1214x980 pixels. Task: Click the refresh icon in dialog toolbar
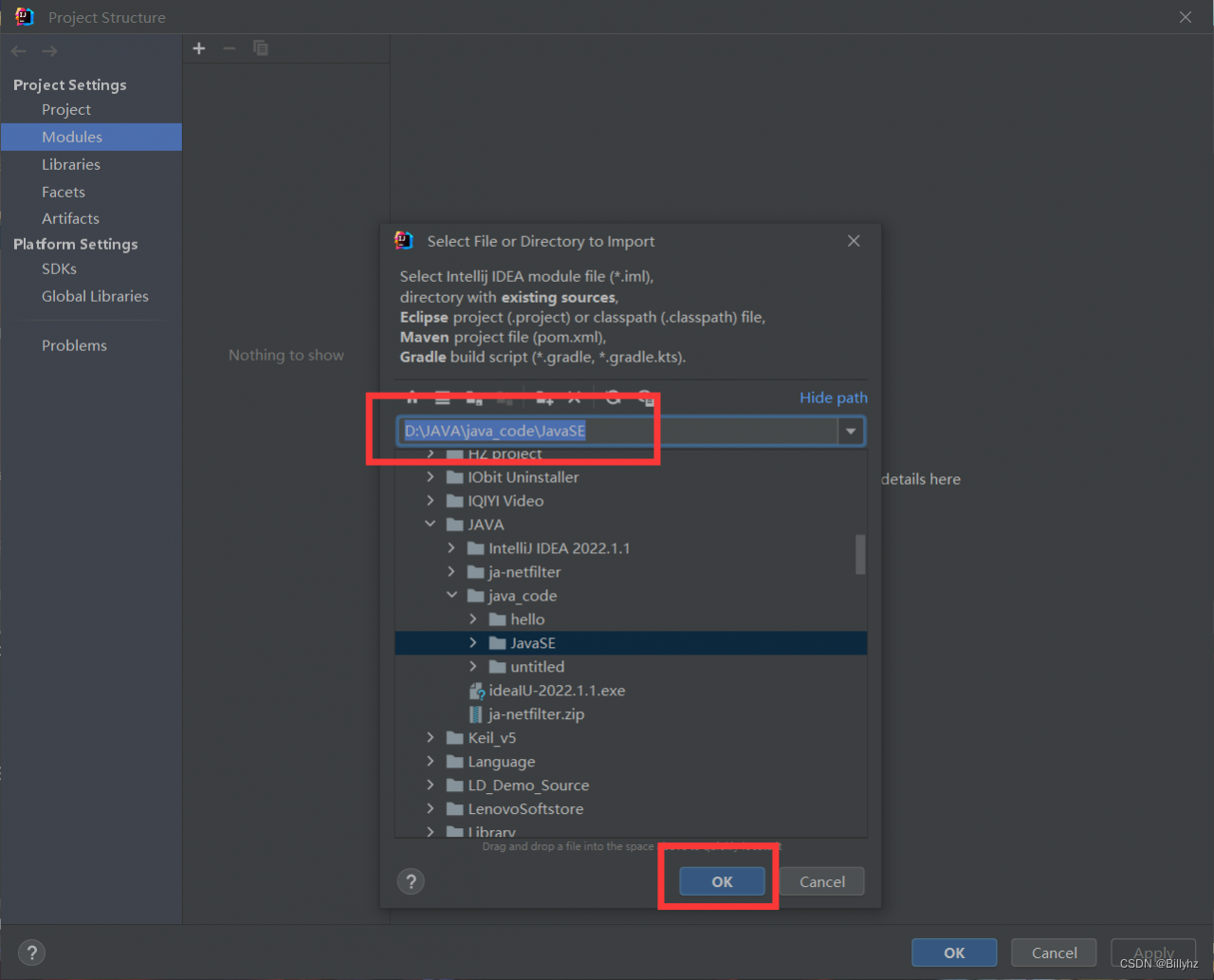point(613,398)
